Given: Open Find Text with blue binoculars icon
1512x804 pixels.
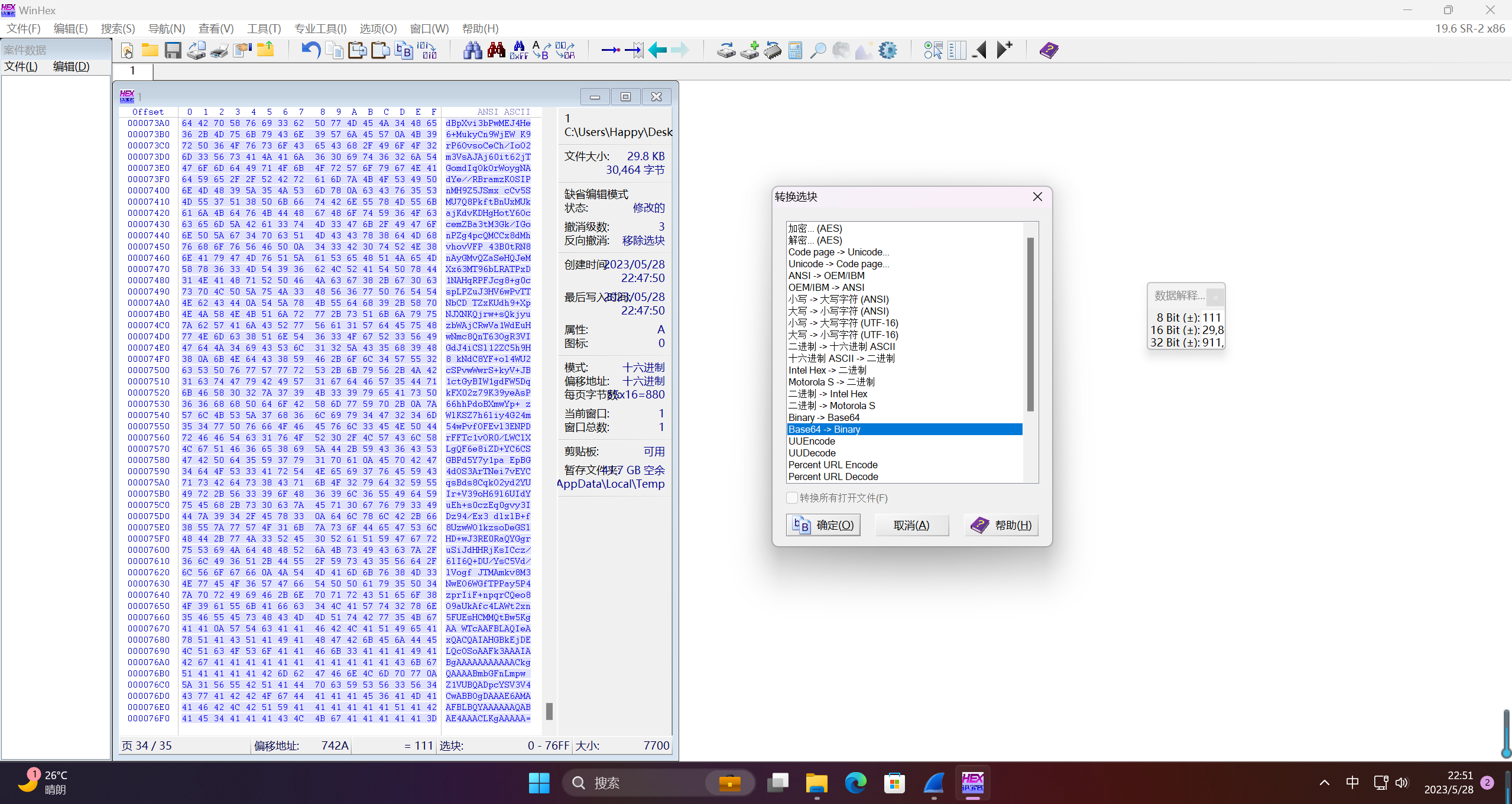Looking at the screenshot, I should pyautogui.click(x=472, y=51).
